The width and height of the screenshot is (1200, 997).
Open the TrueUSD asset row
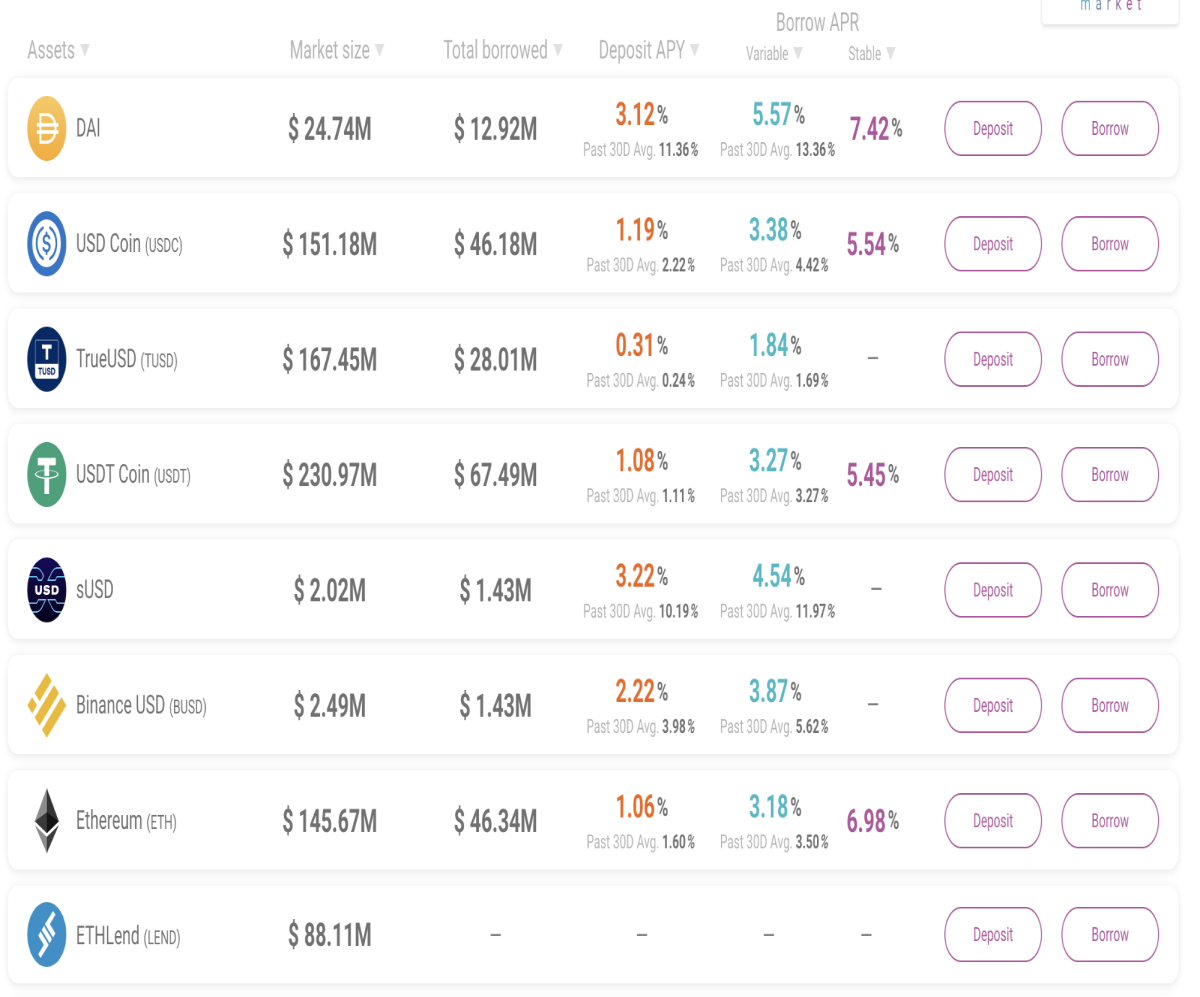click(593, 359)
